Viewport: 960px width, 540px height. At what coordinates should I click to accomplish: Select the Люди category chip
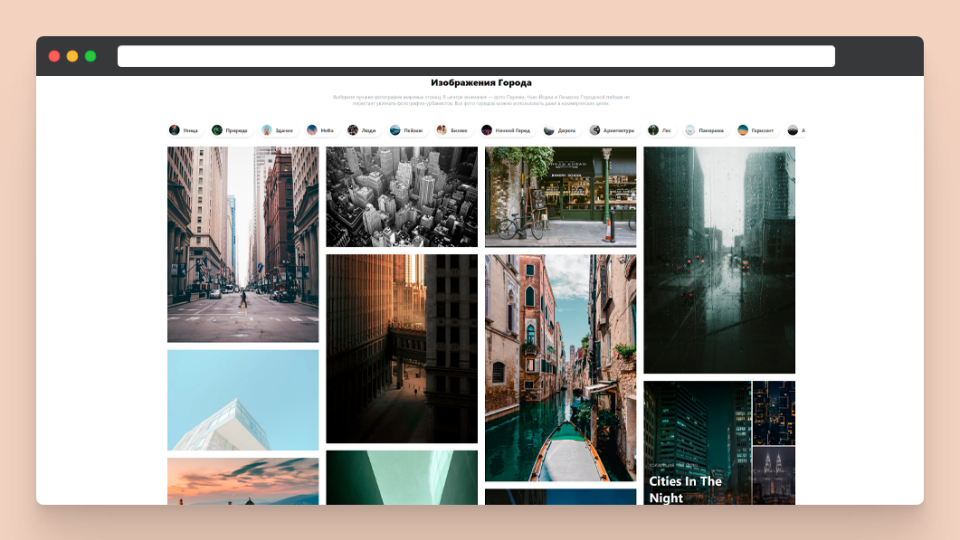(362, 130)
